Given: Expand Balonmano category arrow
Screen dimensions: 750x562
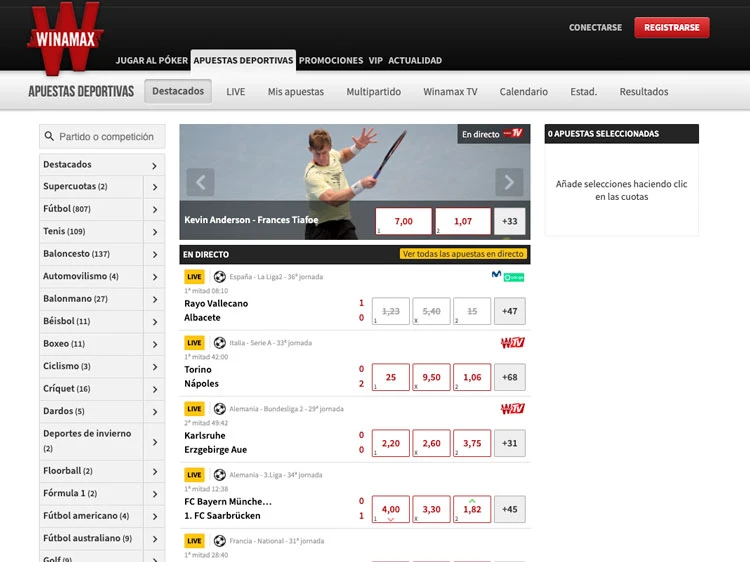Looking at the screenshot, I should point(154,299).
